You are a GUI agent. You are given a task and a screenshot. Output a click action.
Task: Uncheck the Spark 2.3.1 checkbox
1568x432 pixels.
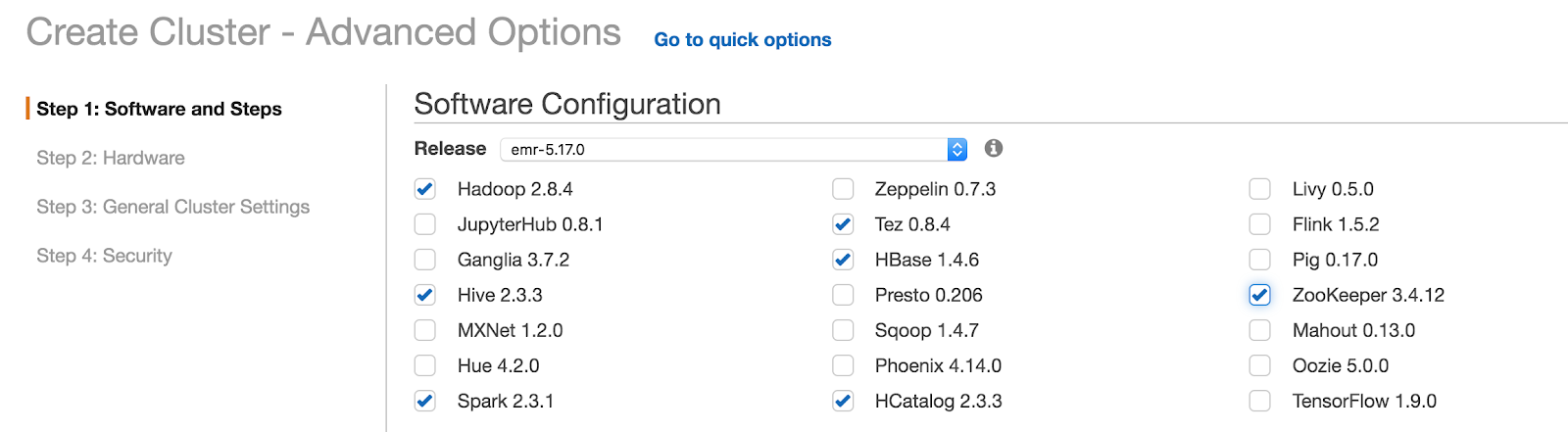tap(425, 401)
